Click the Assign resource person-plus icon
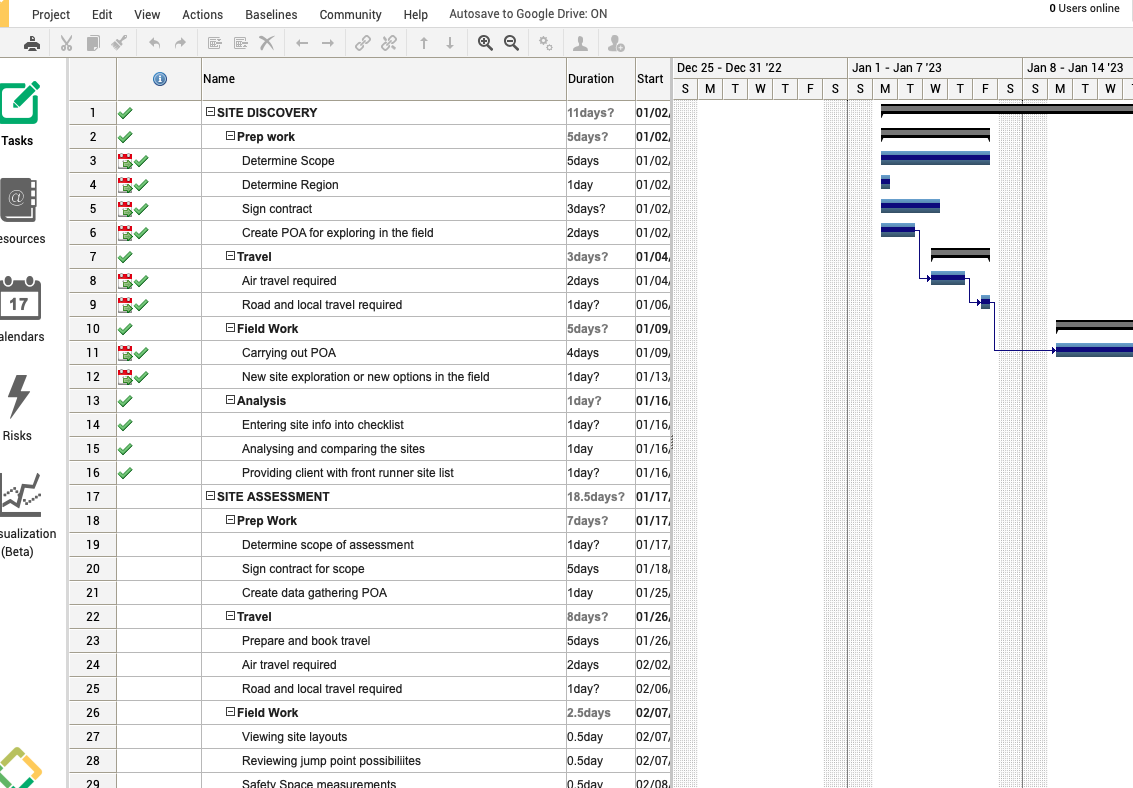Image resolution: width=1133 pixels, height=788 pixels. tap(616, 43)
